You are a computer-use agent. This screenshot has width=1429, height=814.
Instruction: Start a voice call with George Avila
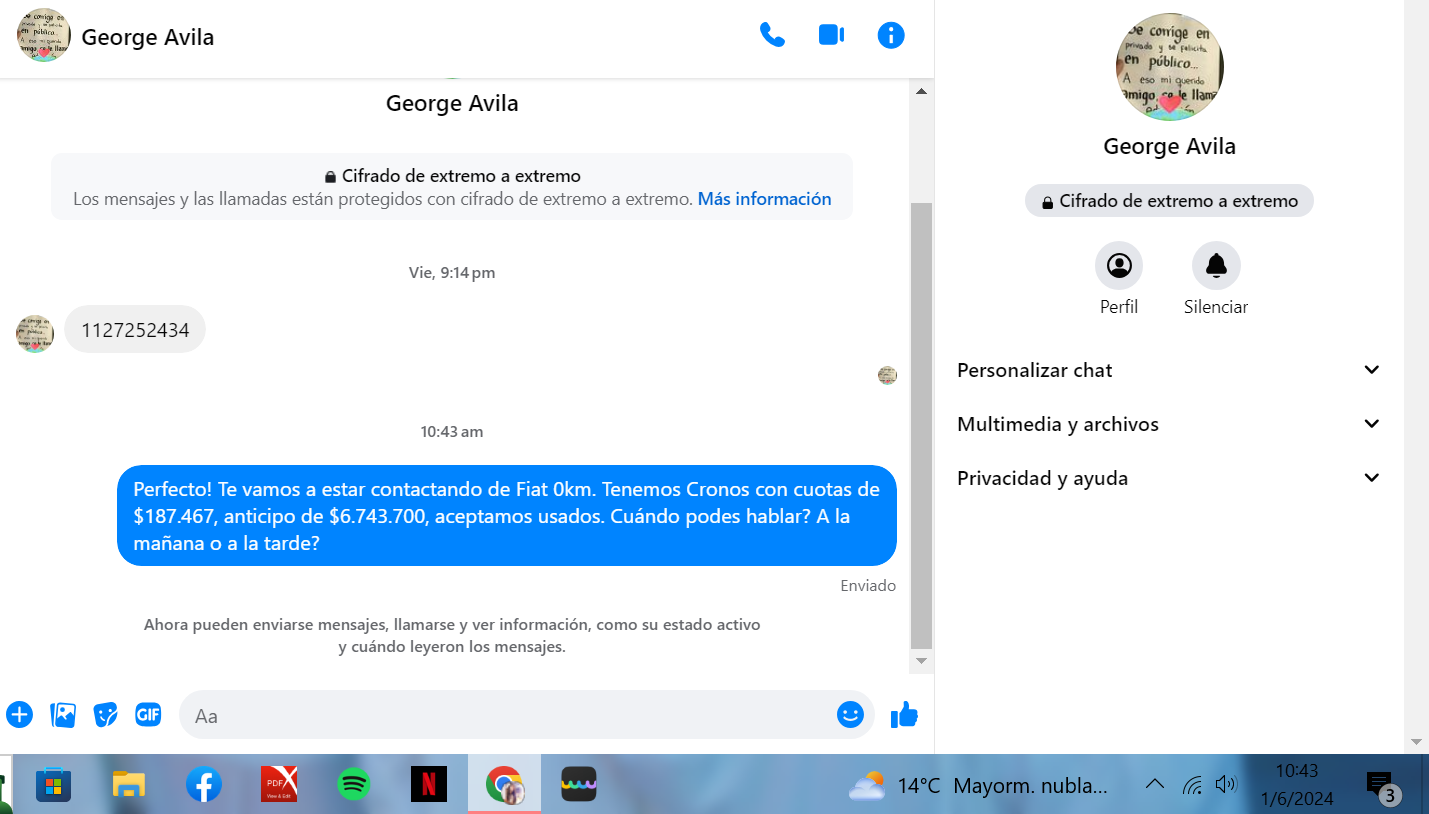(x=772, y=36)
